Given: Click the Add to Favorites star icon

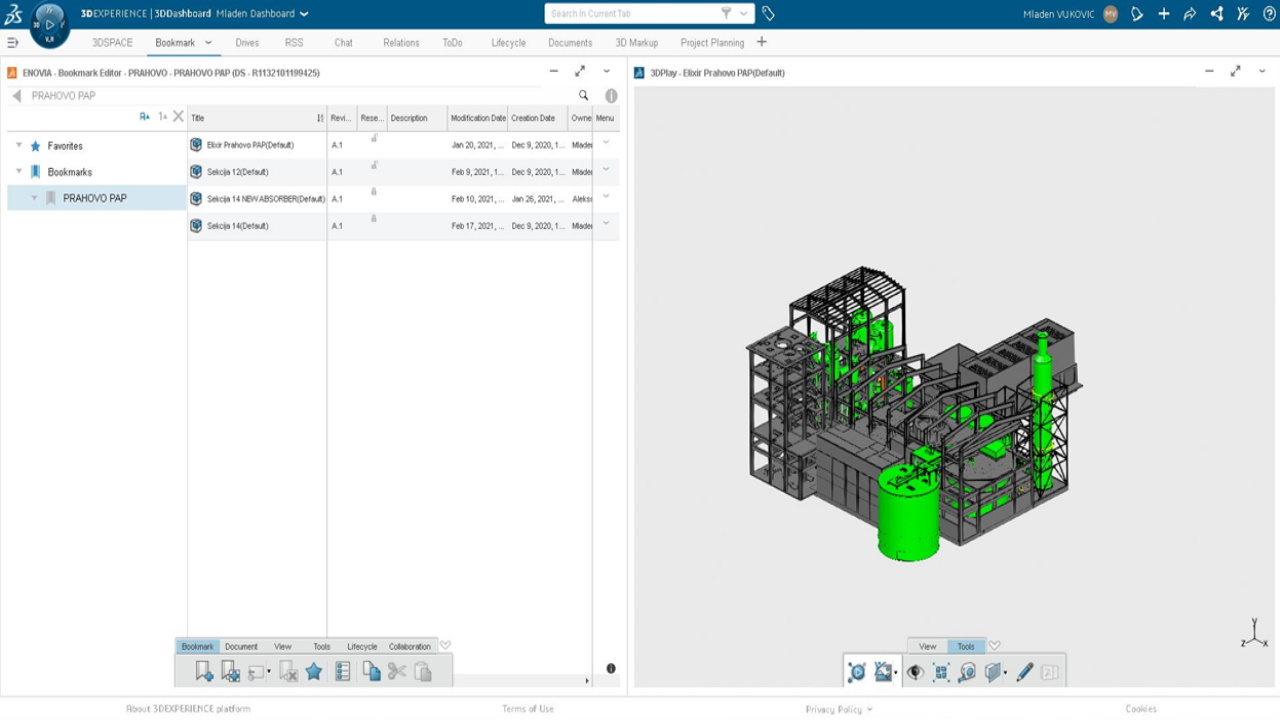Looking at the screenshot, I should pyautogui.click(x=314, y=672).
